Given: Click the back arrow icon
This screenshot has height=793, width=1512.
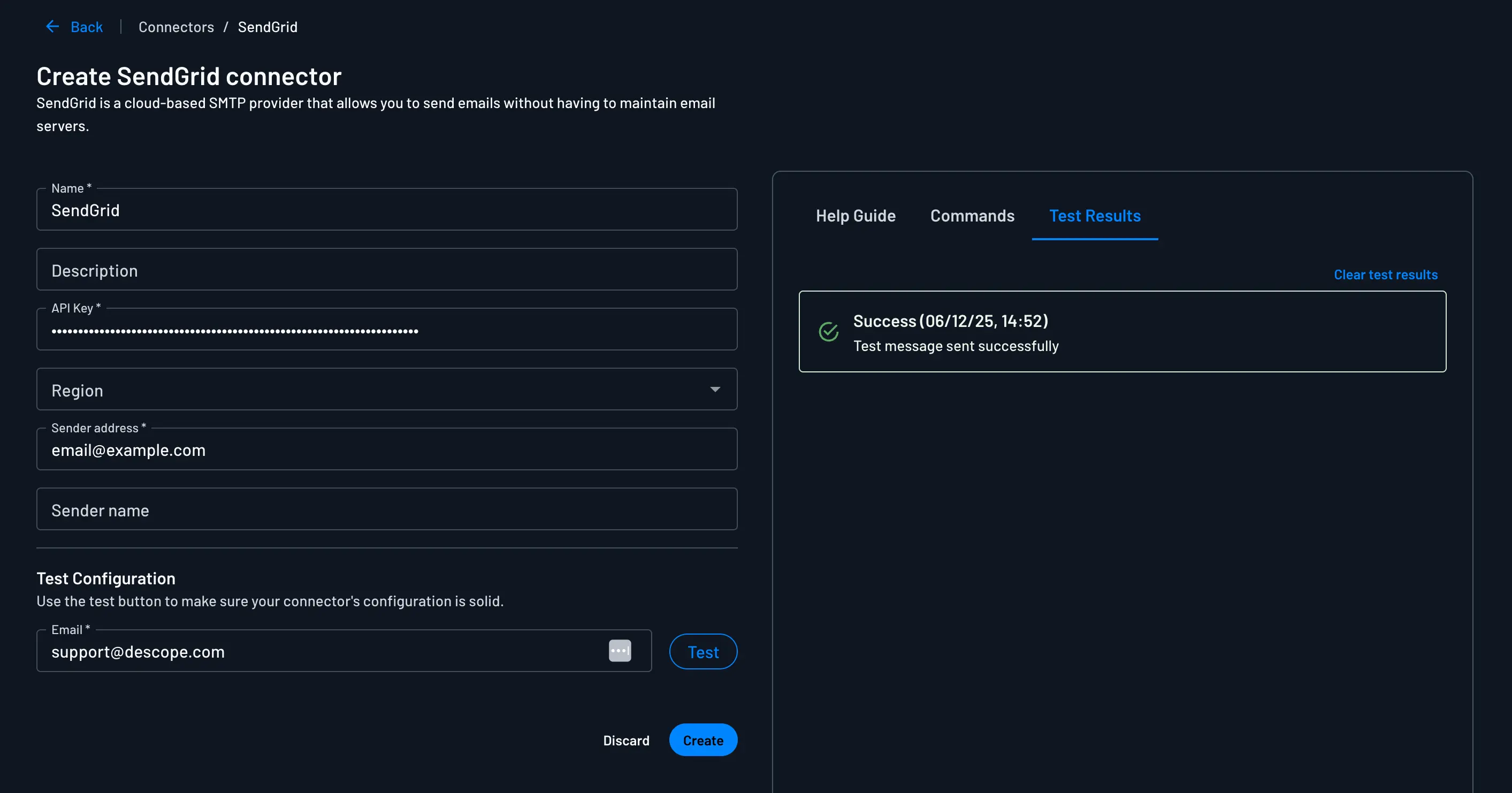Looking at the screenshot, I should 52,26.
